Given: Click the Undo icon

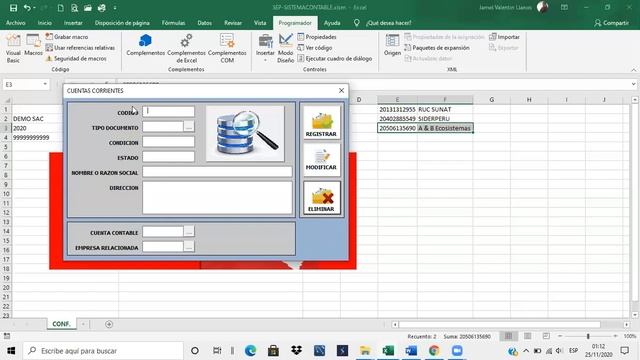Looking at the screenshot, I should pos(27,8).
